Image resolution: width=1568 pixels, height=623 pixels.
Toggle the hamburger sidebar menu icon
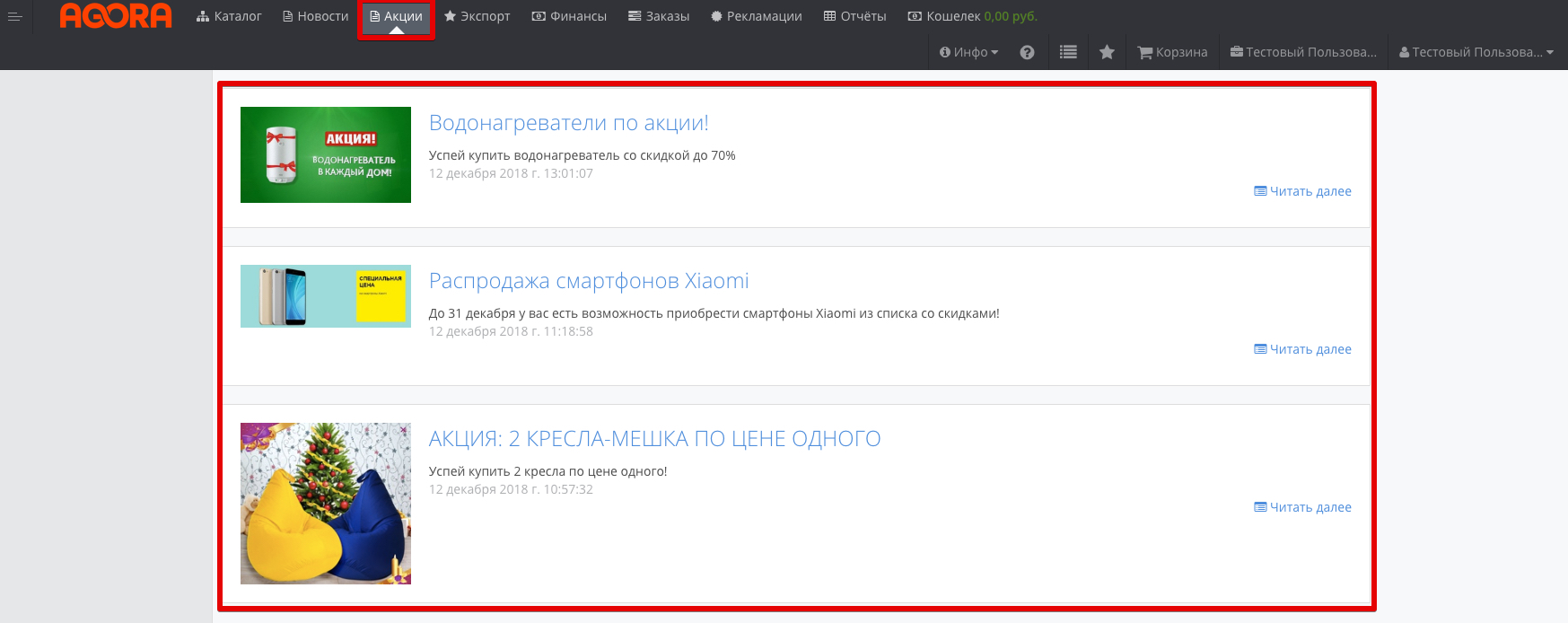pos(14,16)
